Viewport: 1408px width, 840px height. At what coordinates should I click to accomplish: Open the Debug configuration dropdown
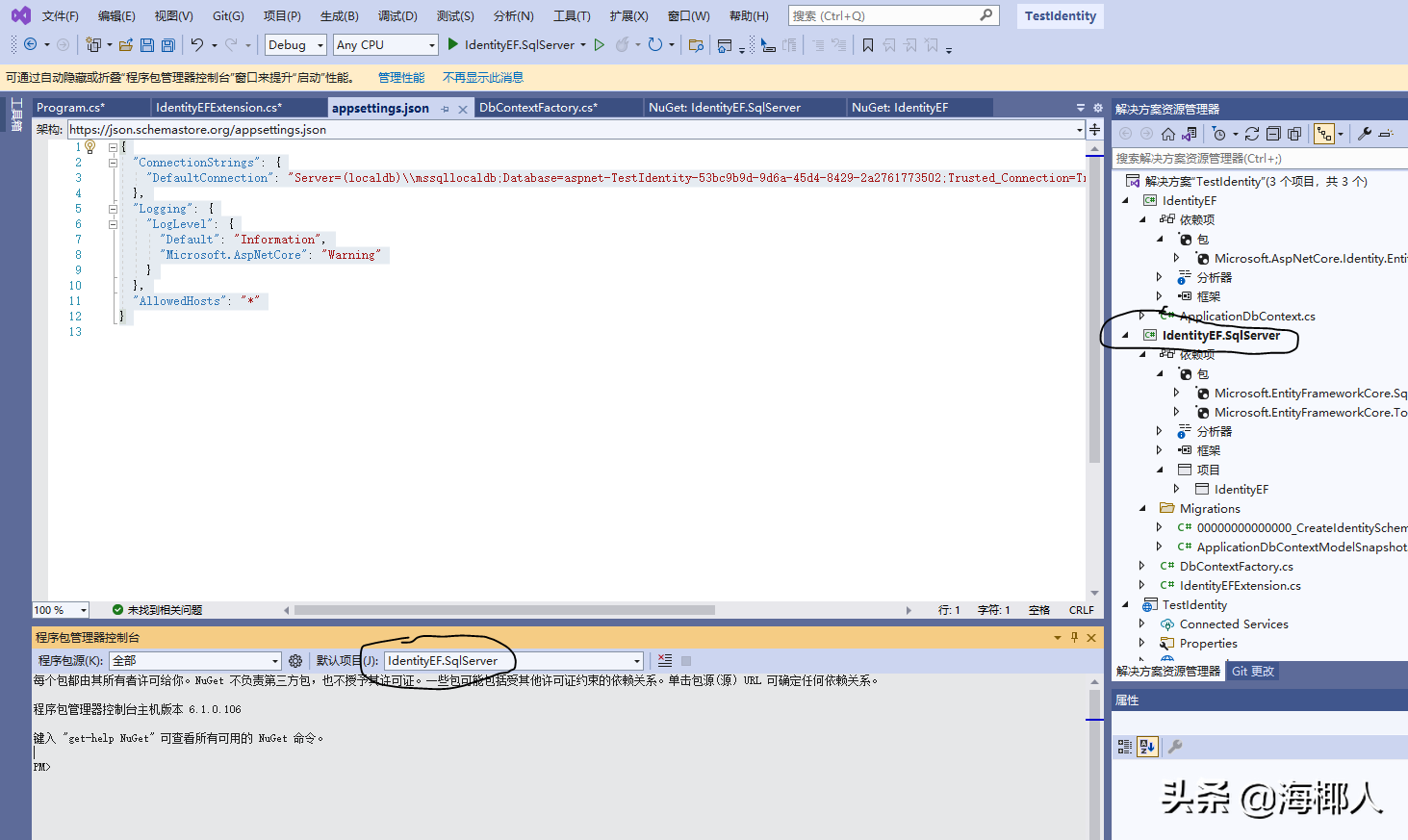pyautogui.click(x=295, y=45)
